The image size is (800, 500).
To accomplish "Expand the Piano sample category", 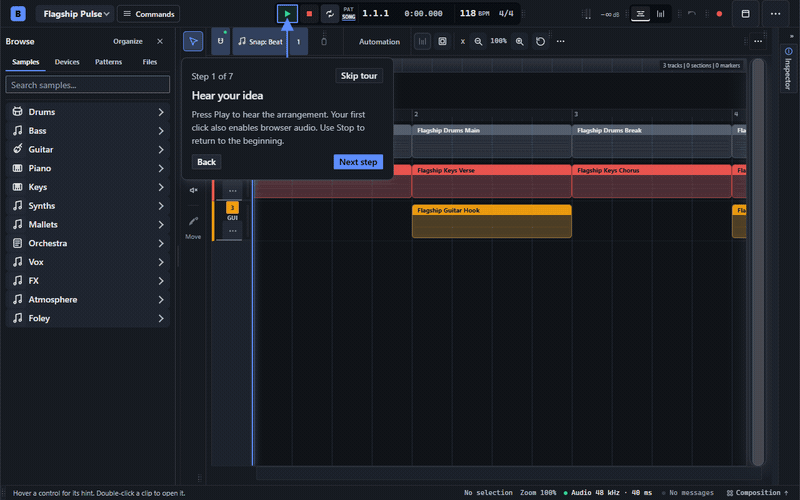I will tap(88, 168).
